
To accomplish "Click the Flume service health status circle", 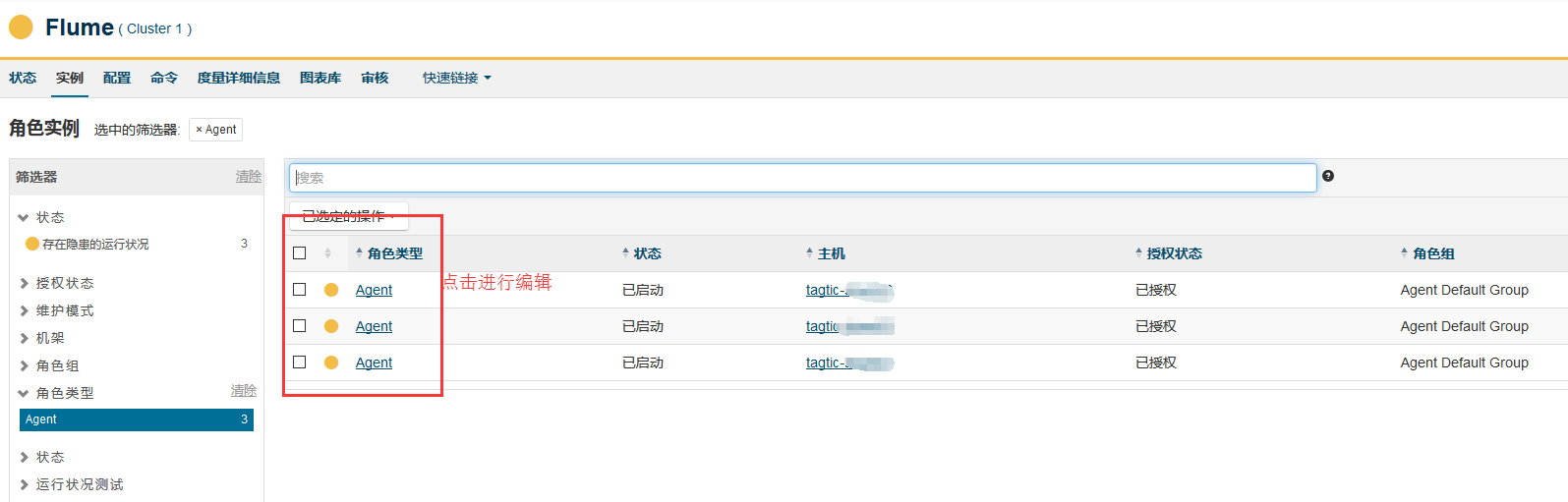I will [21, 27].
